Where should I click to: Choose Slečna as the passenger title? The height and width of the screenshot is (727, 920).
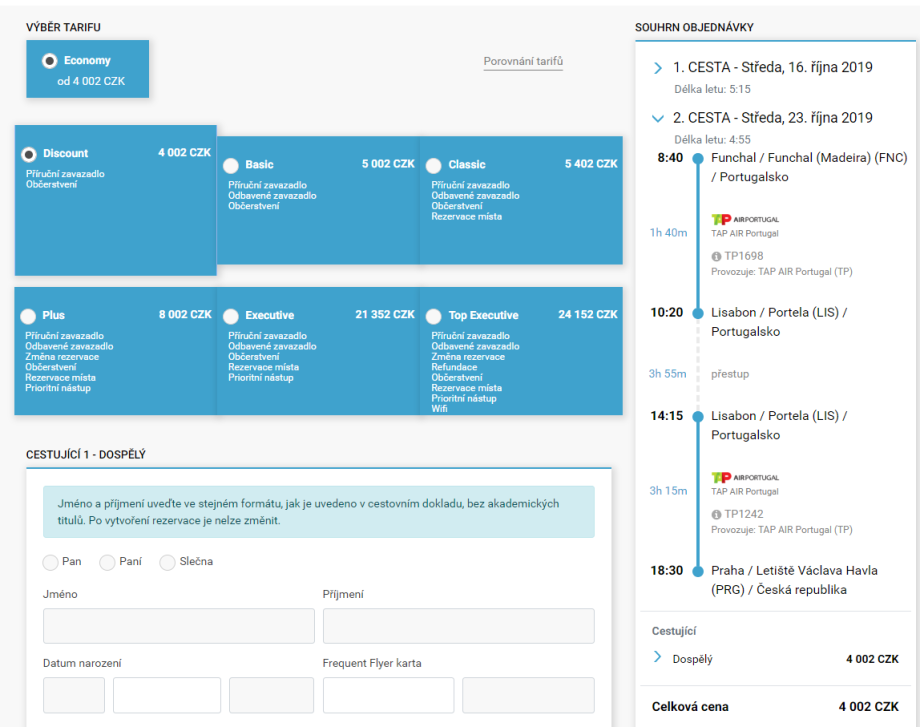pyautogui.click(x=167, y=562)
